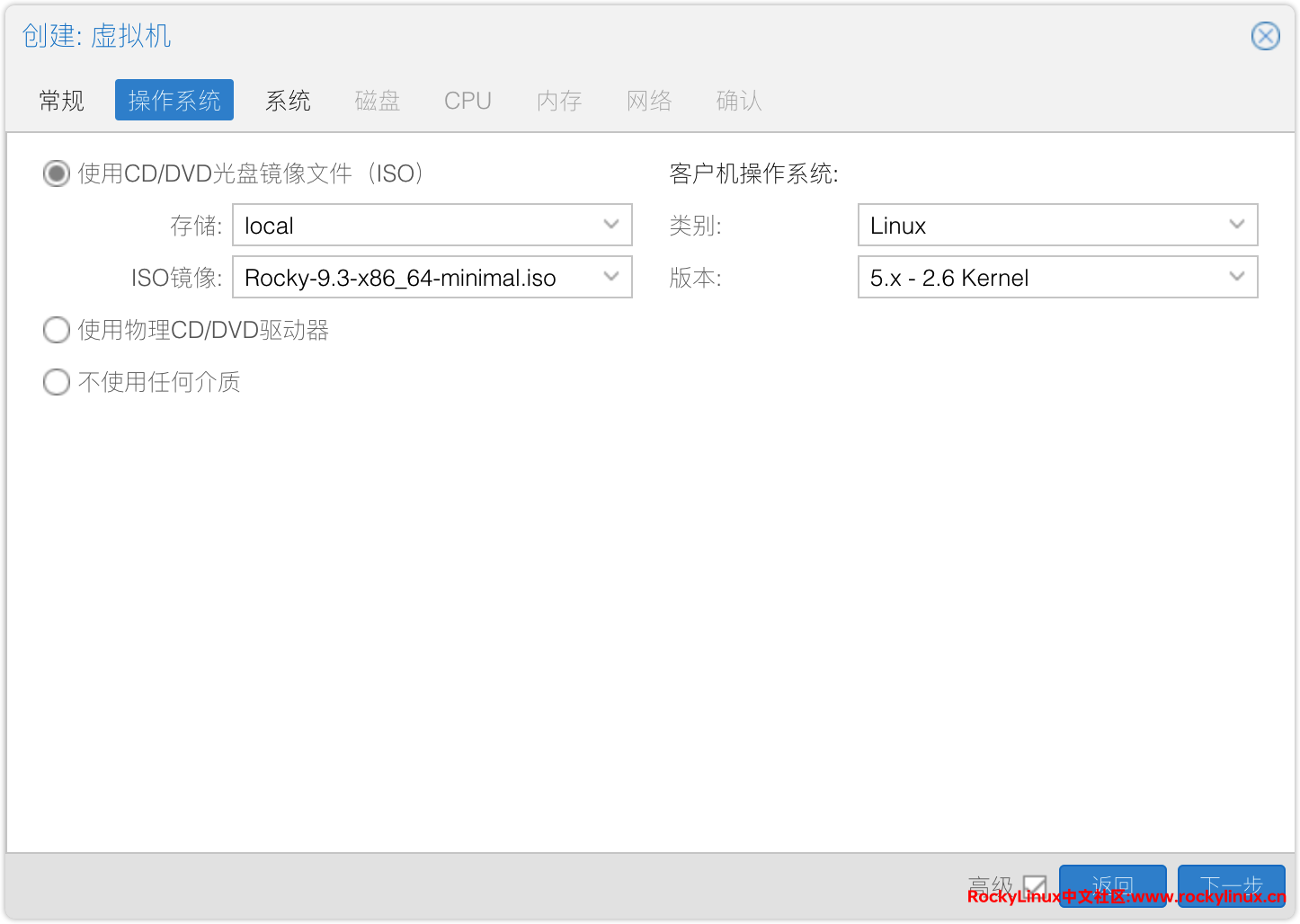Image resolution: width=1300 pixels, height=924 pixels.
Task: Expand the 存储 local storage dropdown
Action: 611,225
